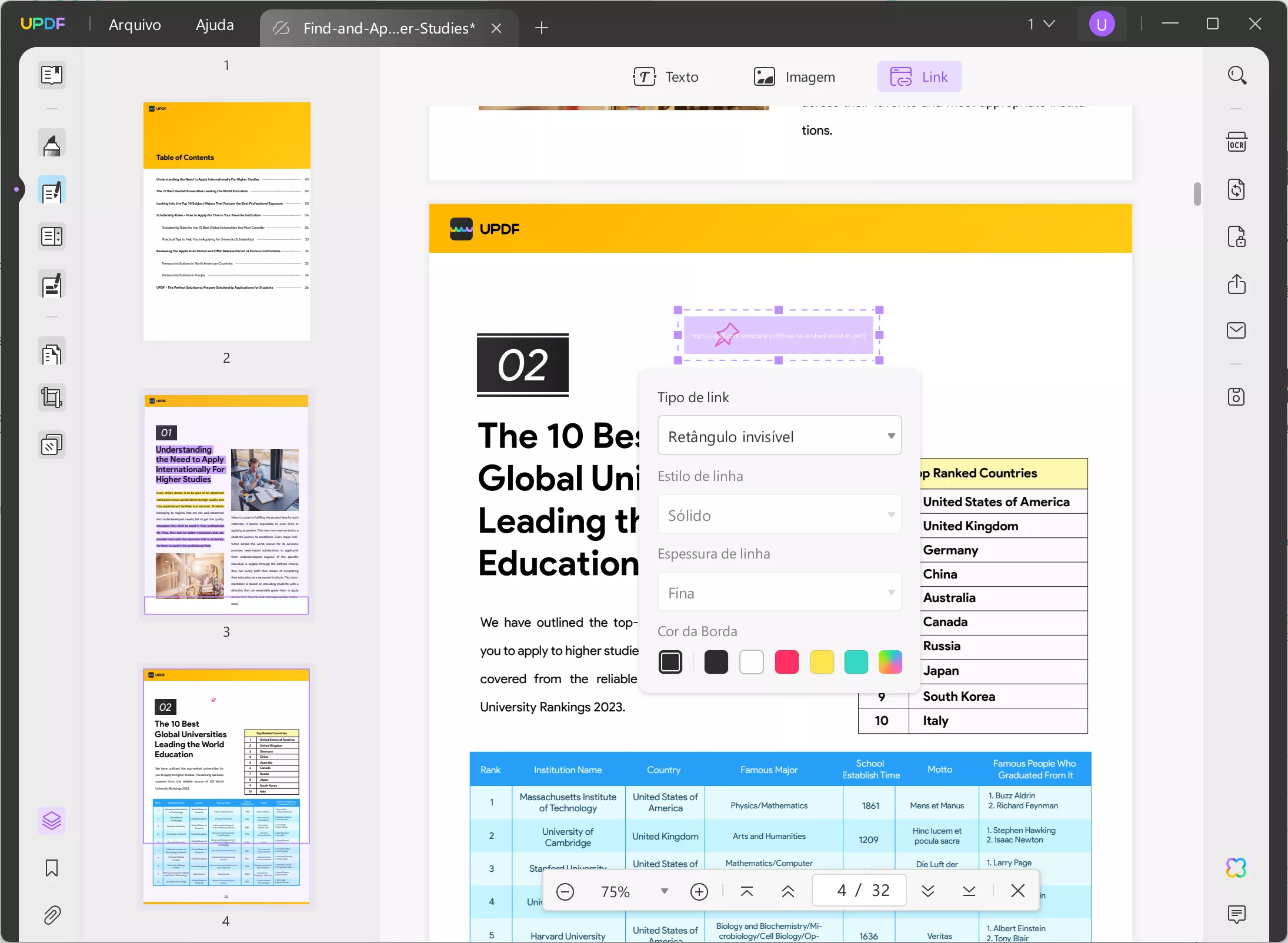Open the Arquivo menu
This screenshot has height=943, width=1288.
click(135, 25)
